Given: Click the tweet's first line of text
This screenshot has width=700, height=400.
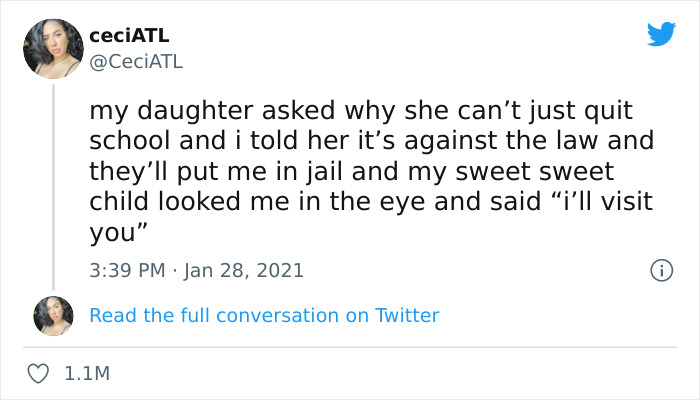Looking at the screenshot, I should 358,108.
